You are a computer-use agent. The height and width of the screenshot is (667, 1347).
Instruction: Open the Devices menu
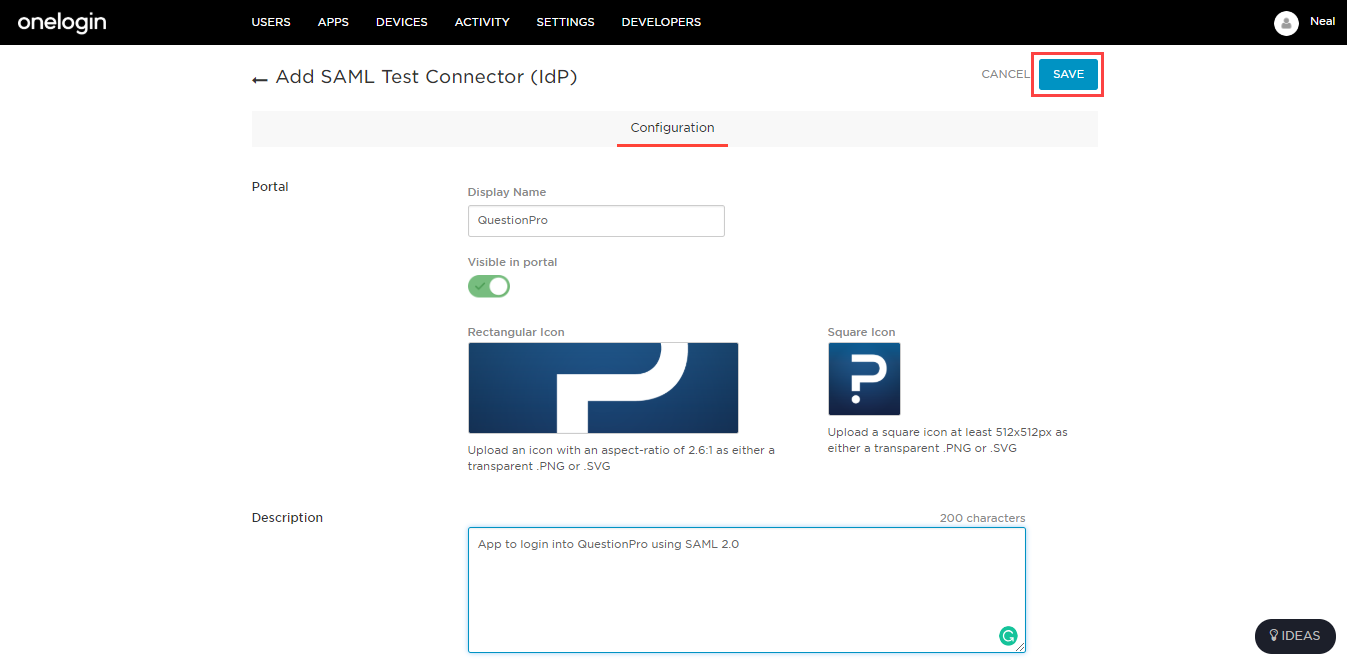402,22
